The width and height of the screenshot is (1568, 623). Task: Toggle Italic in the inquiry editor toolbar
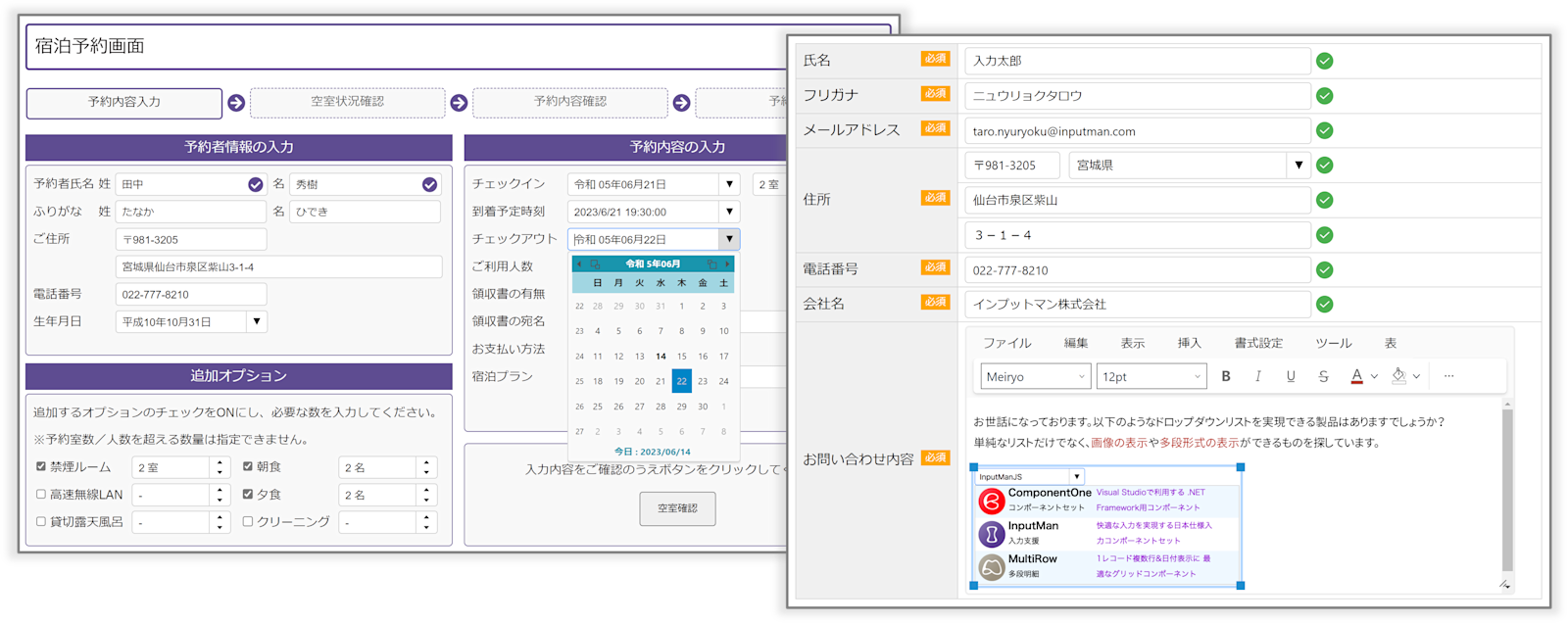1258,376
